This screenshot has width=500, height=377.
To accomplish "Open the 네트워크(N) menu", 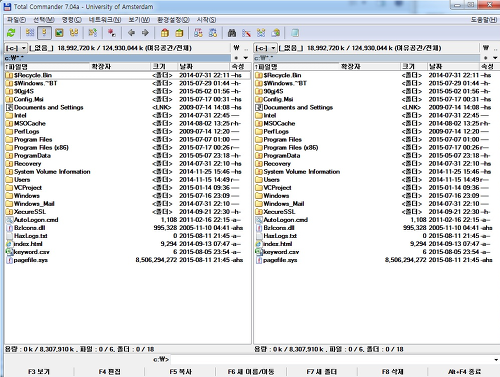I will [x=105, y=20].
